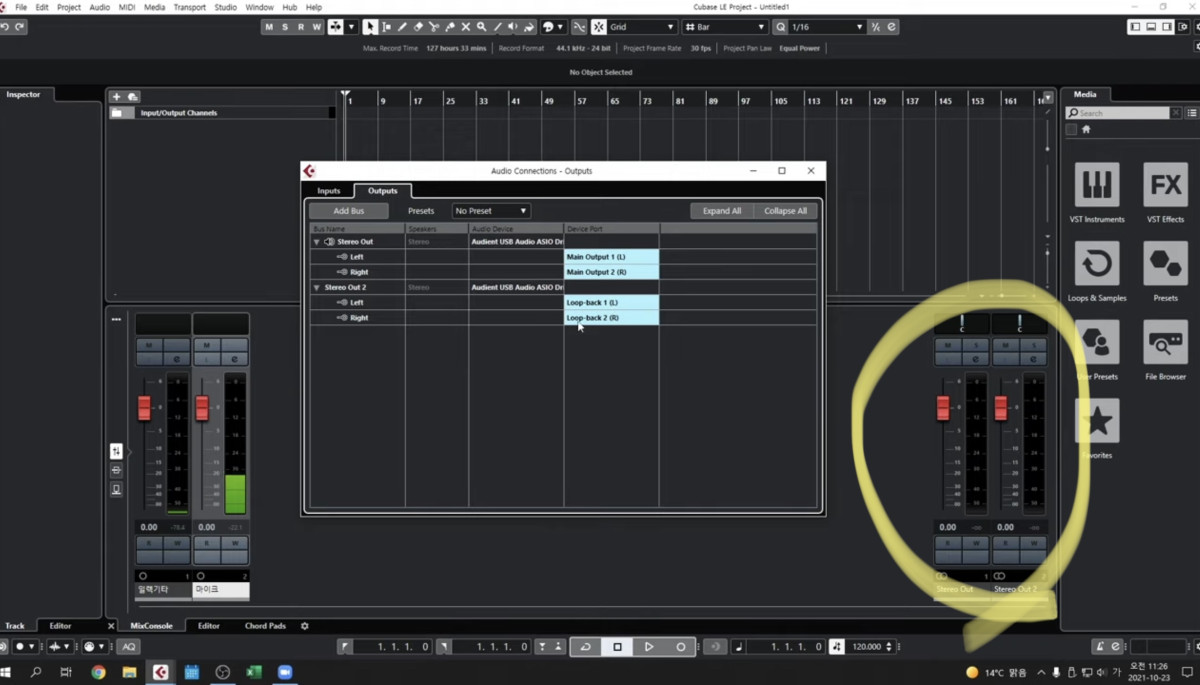Click the Media rack search field
Screen dimensions: 1200x685
tap(1118, 113)
